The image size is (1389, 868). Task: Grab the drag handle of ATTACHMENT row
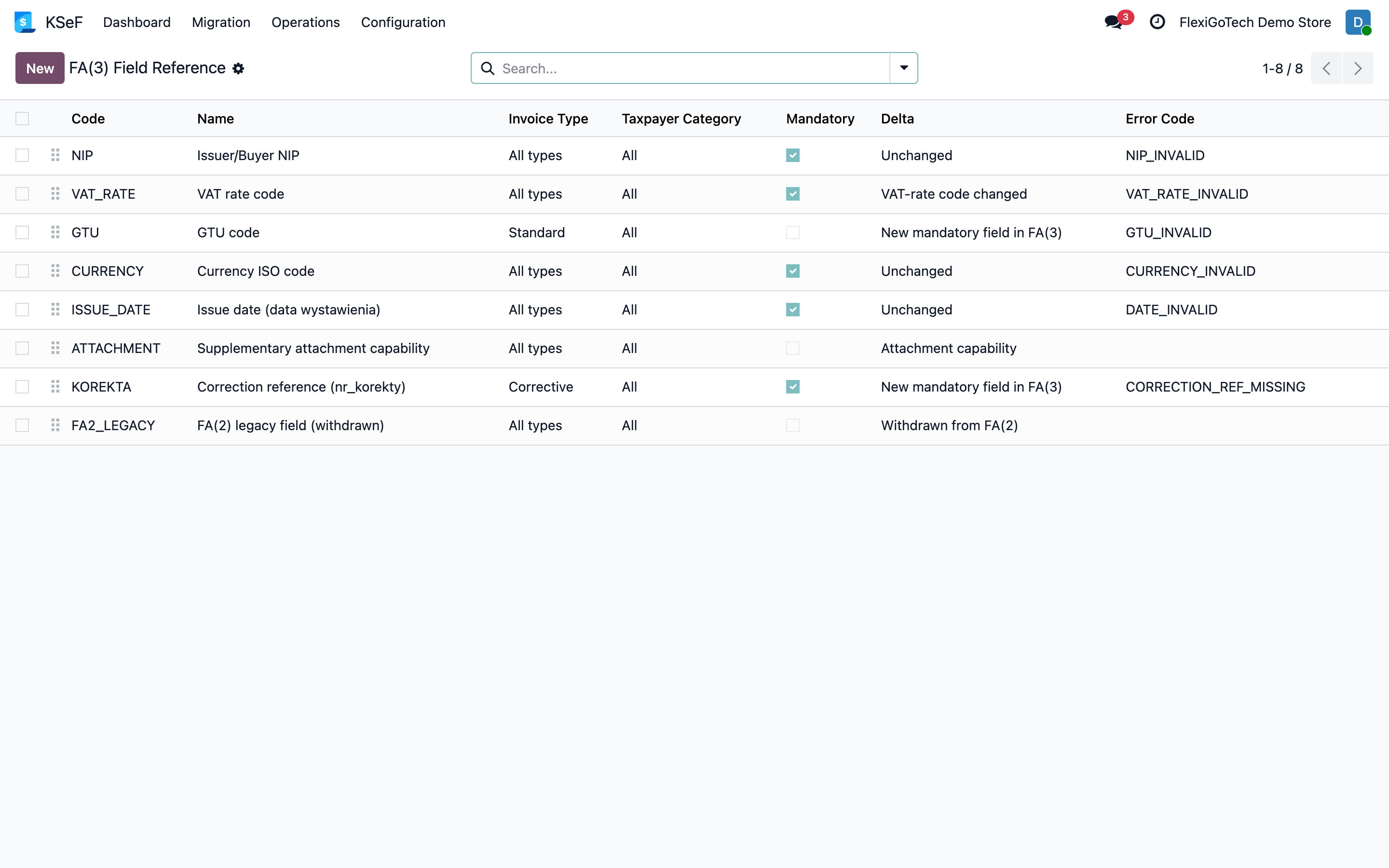click(55, 348)
